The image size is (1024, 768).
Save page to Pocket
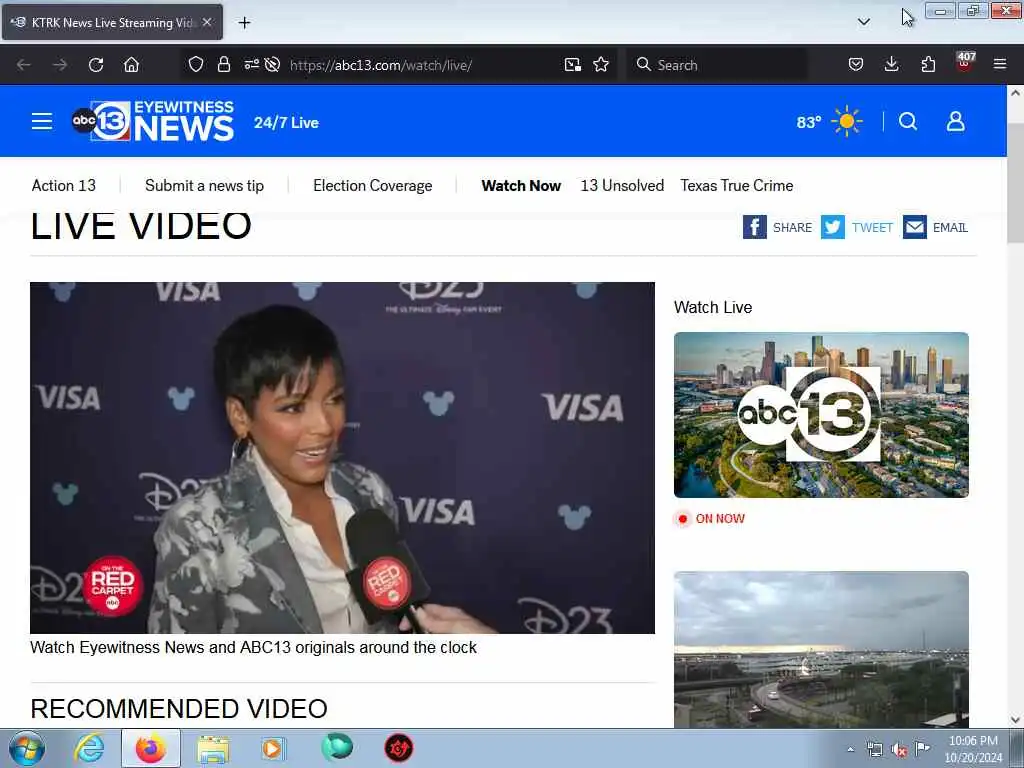[x=856, y=65]
